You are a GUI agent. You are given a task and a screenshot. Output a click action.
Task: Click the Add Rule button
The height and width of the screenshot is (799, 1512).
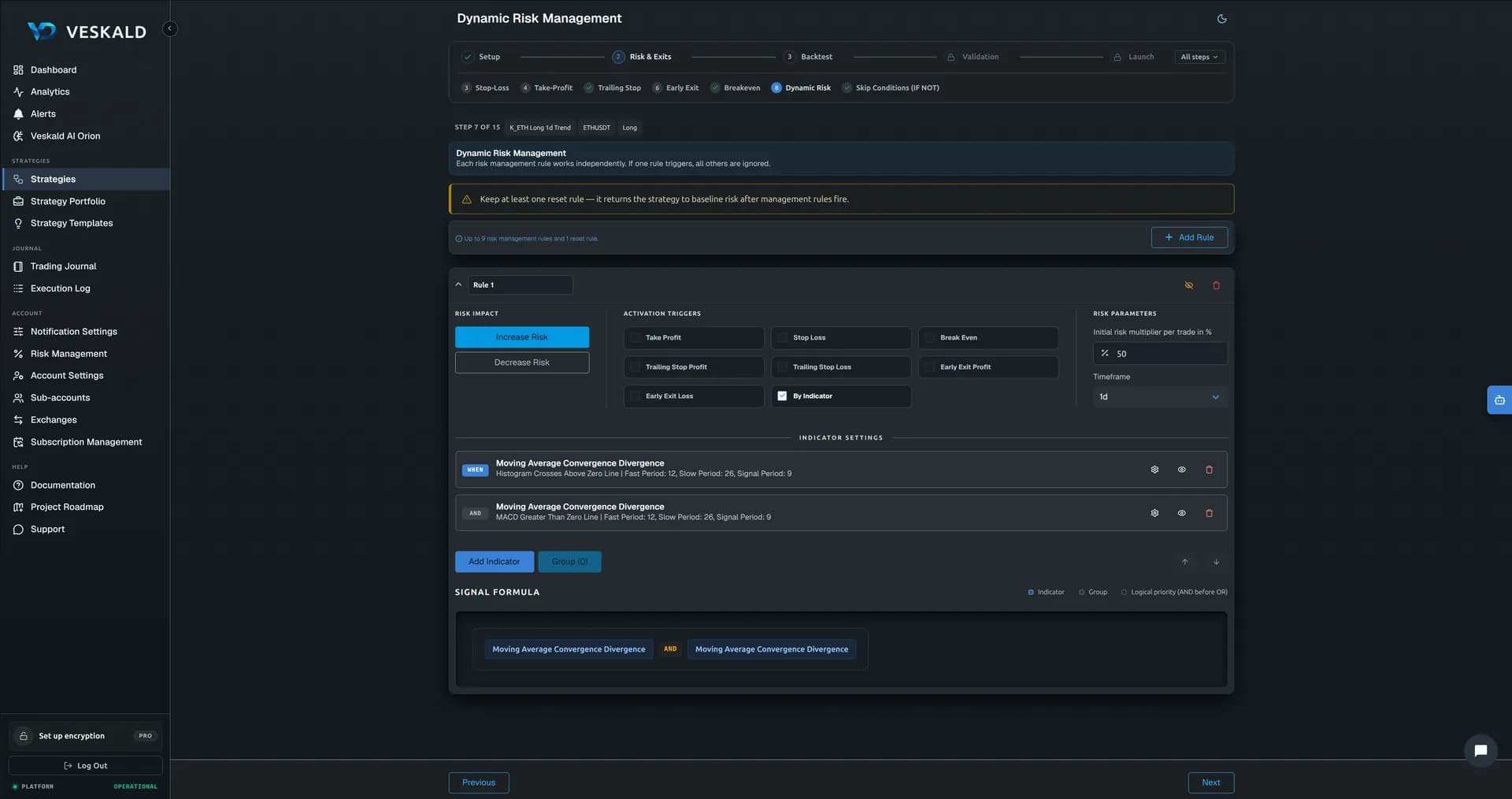click(1189, 238)
